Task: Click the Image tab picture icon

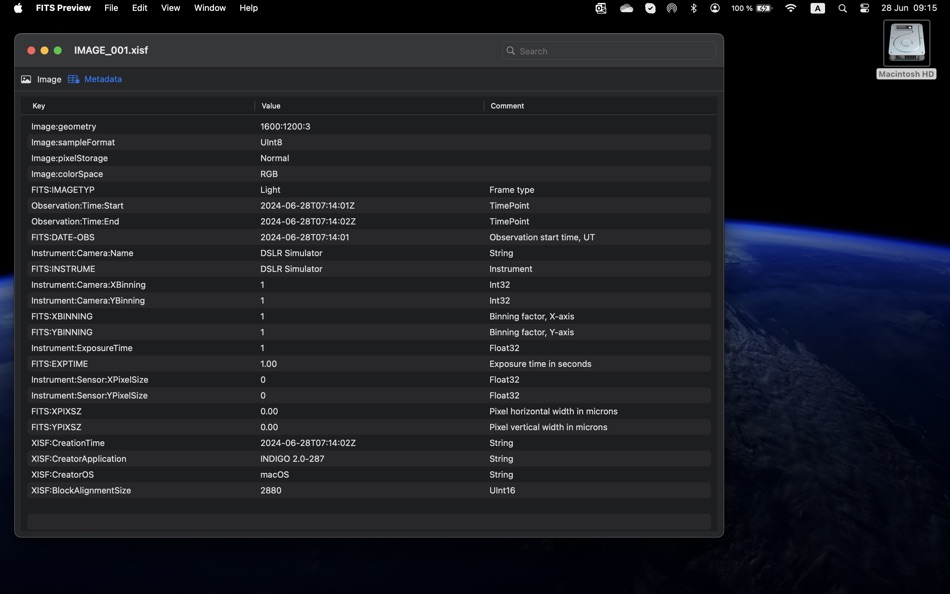Action: tap(26, 79)
